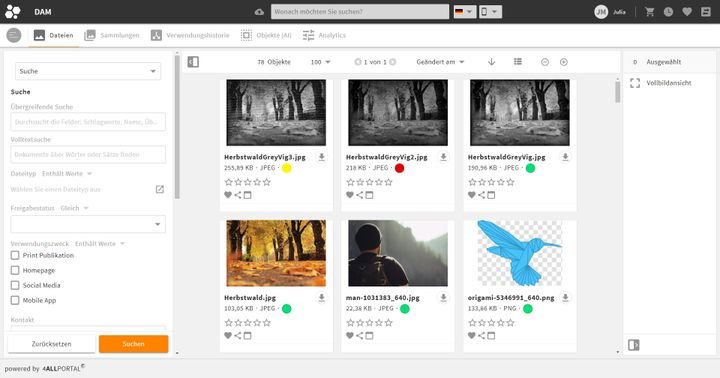Screen dimensions: 720x378
Task: Favorite man-1031383_640.jpg with heart icon
Action: tap(349, 336)
